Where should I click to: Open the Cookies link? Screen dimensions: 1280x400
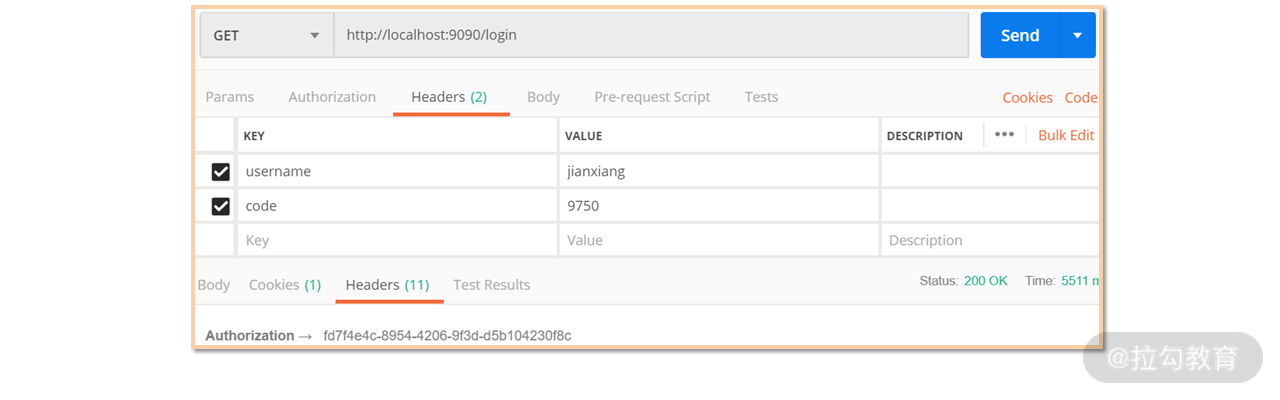point(1027,98)
